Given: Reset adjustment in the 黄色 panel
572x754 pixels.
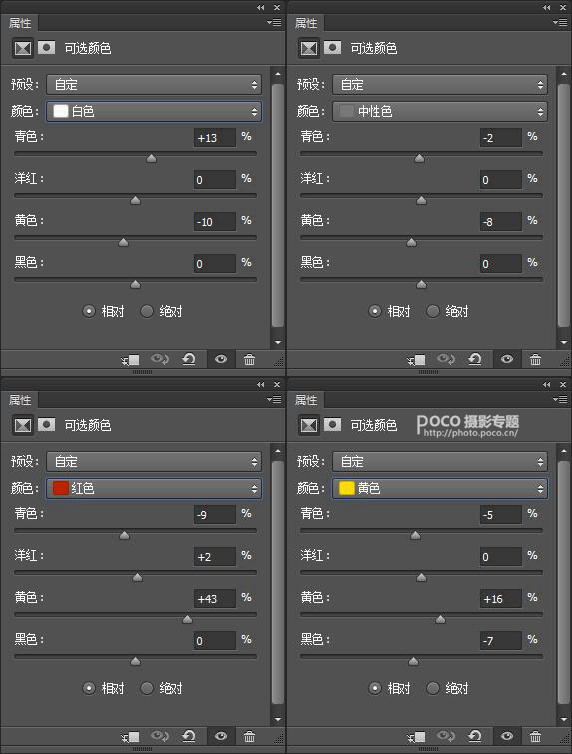Looking at the screenshot, I should click(x=474, y=736).
